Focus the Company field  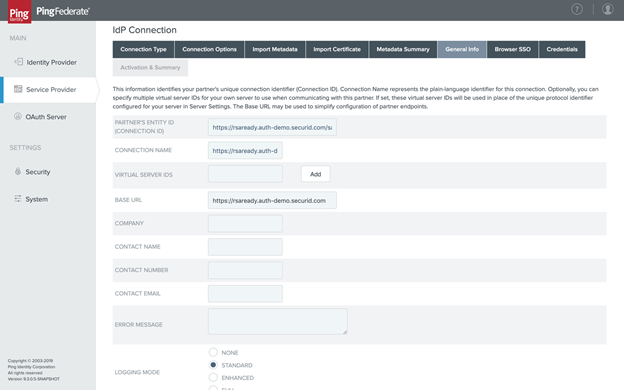245,223
